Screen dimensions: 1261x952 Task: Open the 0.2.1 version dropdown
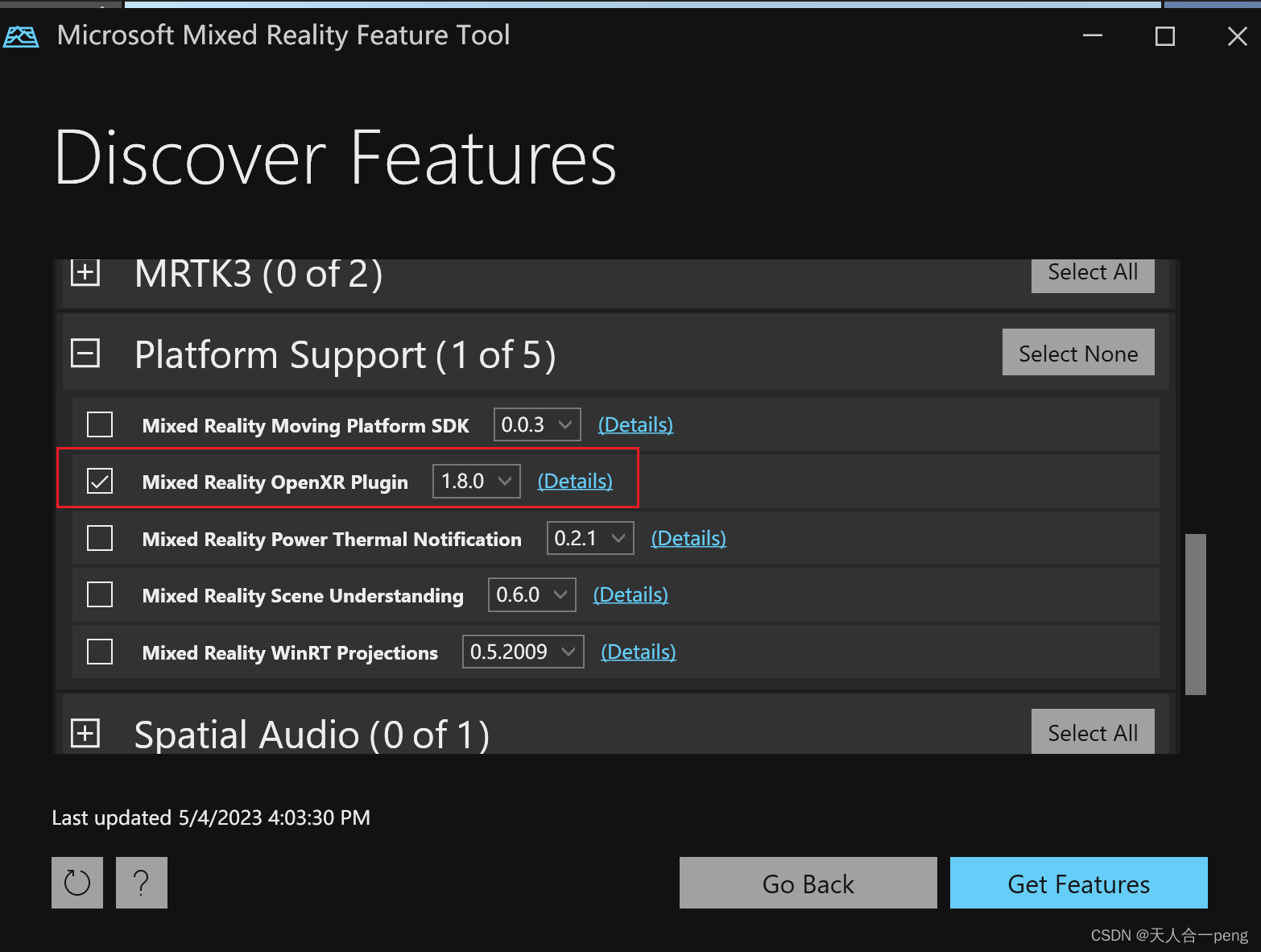(x=590, y=538)
